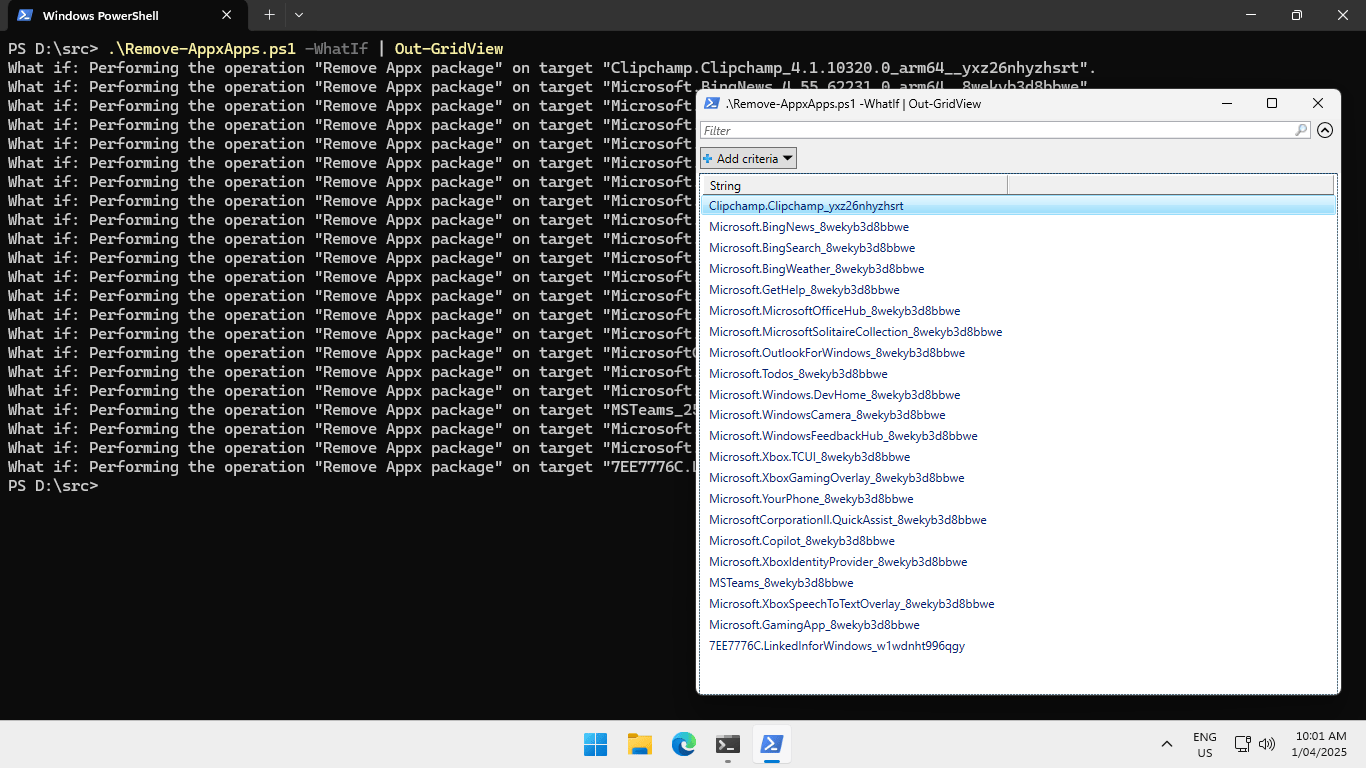The height and width of the screenshot is (768, 1366).
Task: Select the Clipchamp.Clipchamp_yxz26nhyzhsrt row
Action: [x=1018, y=206]
